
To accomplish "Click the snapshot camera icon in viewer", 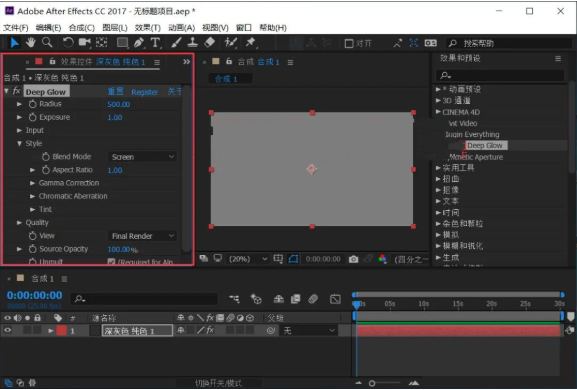I will click(353, 259).
